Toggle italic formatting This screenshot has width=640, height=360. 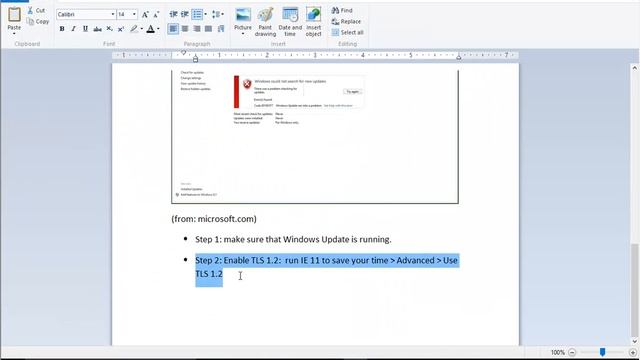(73, 29)
